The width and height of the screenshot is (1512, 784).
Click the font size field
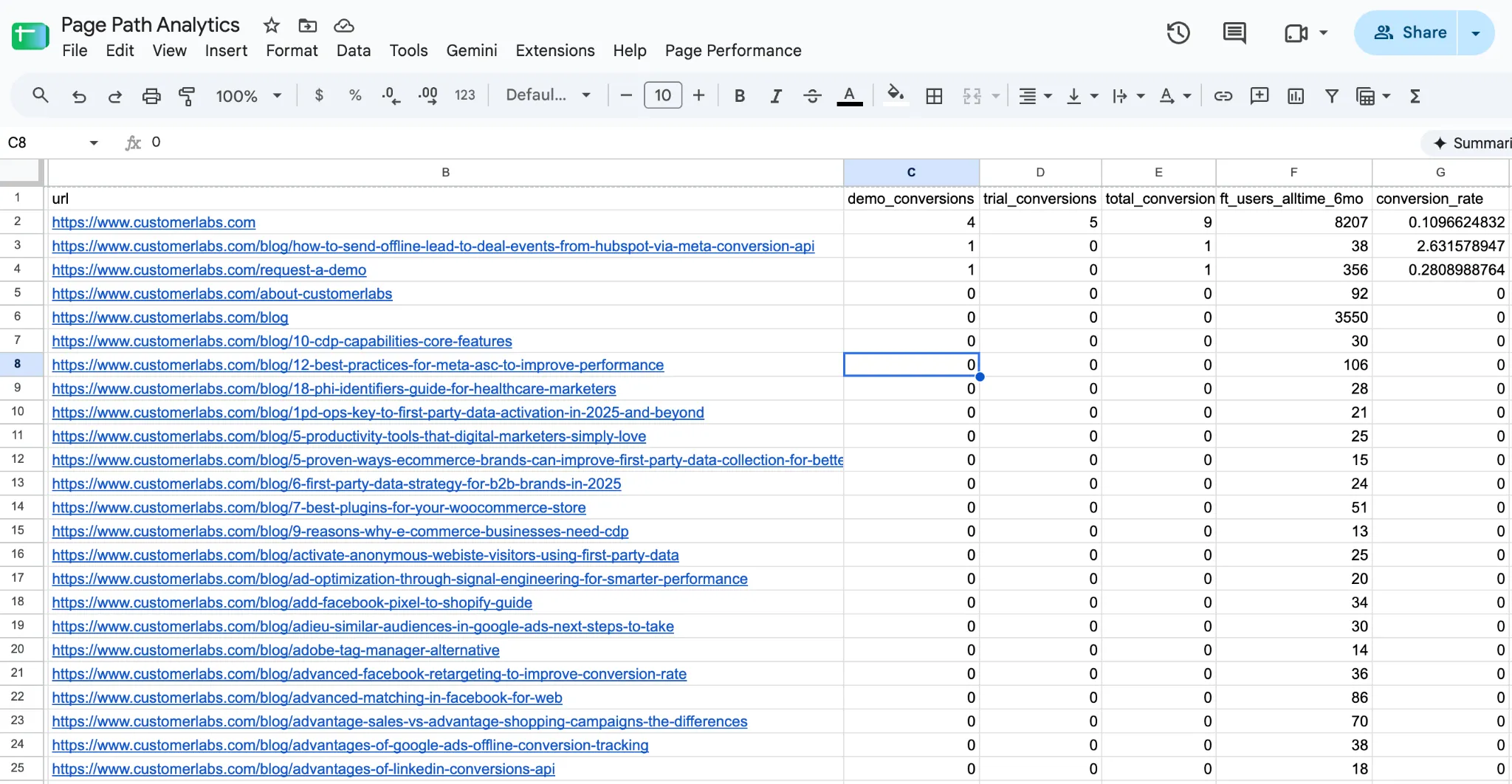(x=663, y=95)
